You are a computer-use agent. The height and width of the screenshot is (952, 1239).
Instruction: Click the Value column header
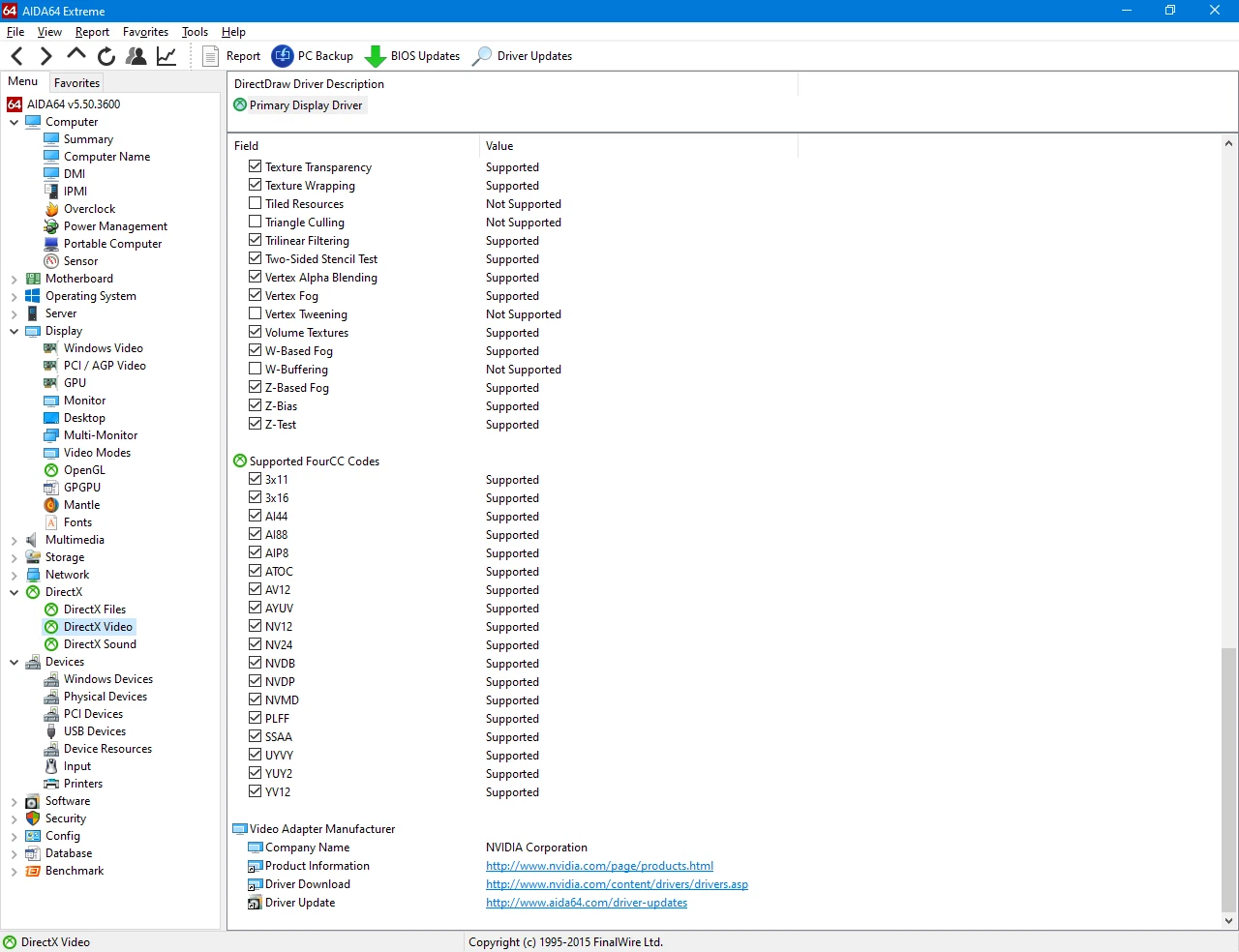point(639,146)
